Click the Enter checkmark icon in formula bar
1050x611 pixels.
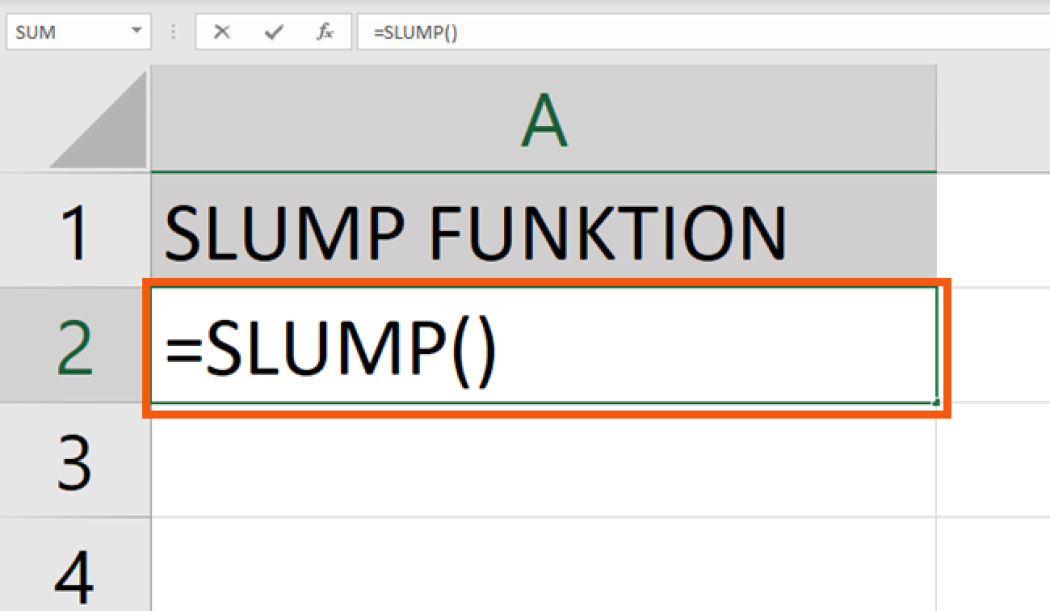(273, 32)
